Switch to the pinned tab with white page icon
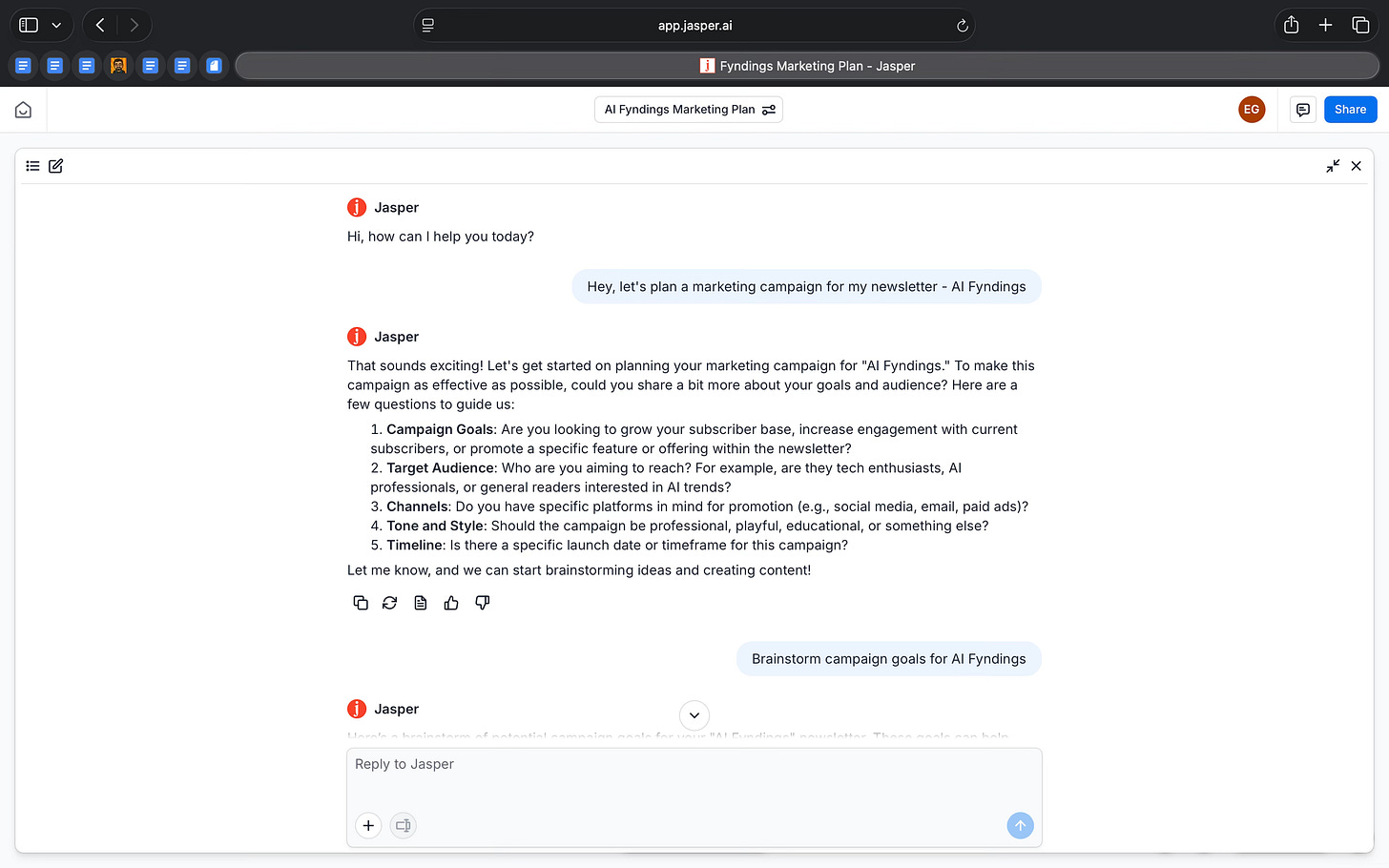 (214, 66)
